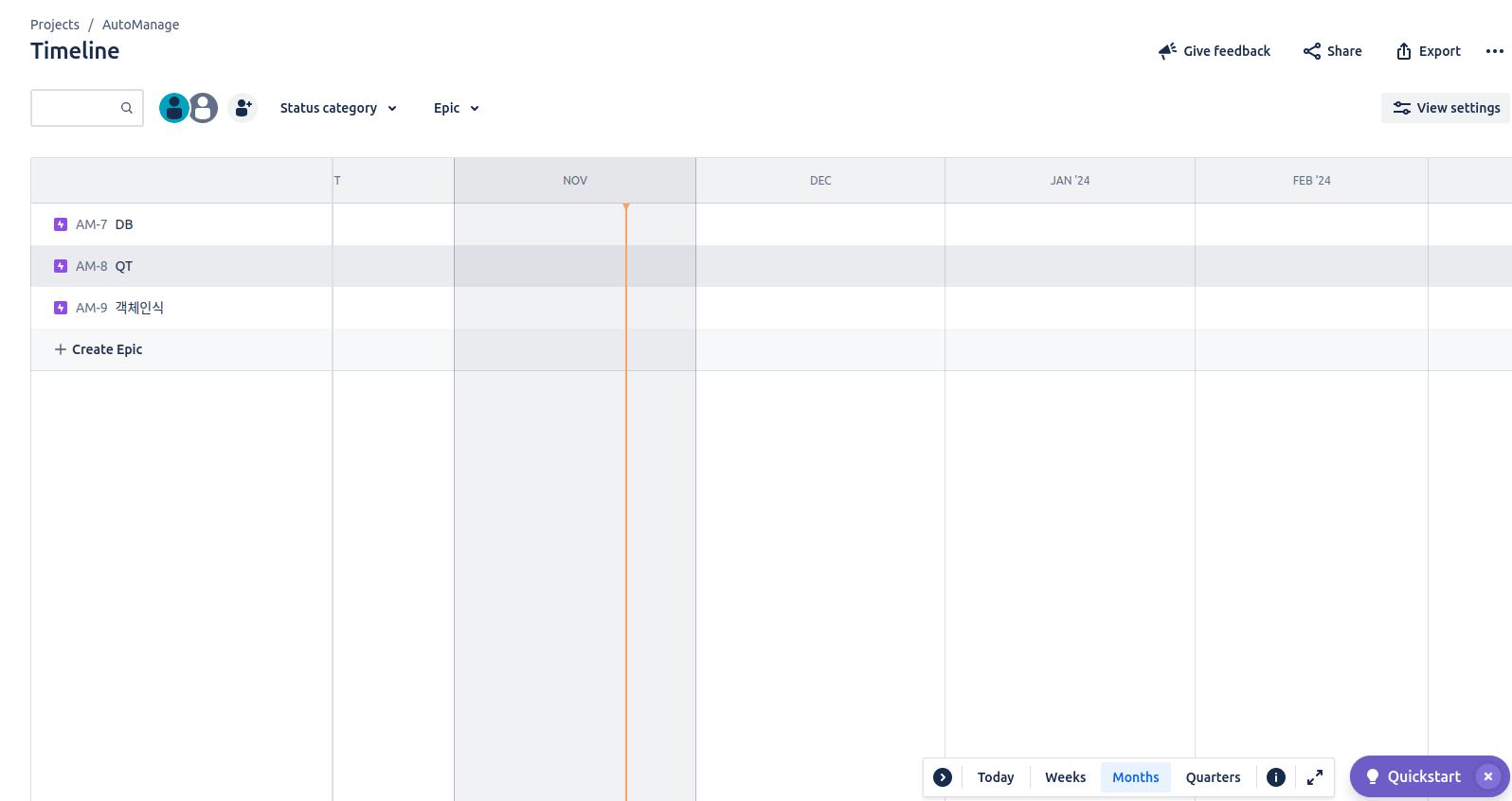
Task: Click the megaphone Give feedback icon
Action: coord(1167,51)
